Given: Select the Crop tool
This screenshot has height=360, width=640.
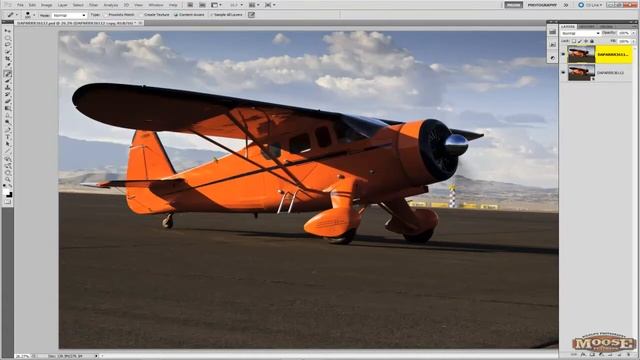Looking at the screenshot, I should tap(8, 59).
